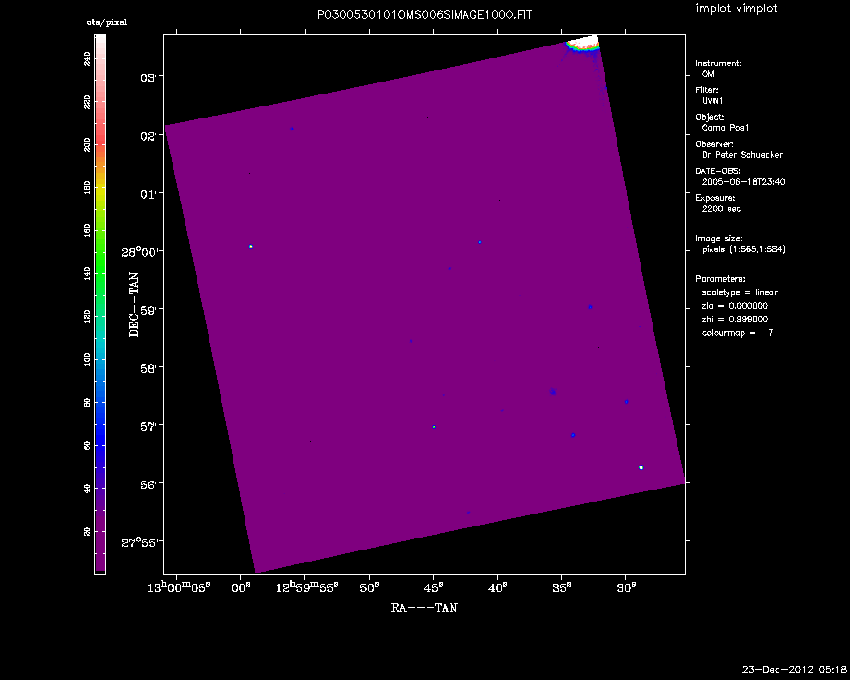Click observer name Dr Peter Schuecker
850x680 pixels.
742,155
